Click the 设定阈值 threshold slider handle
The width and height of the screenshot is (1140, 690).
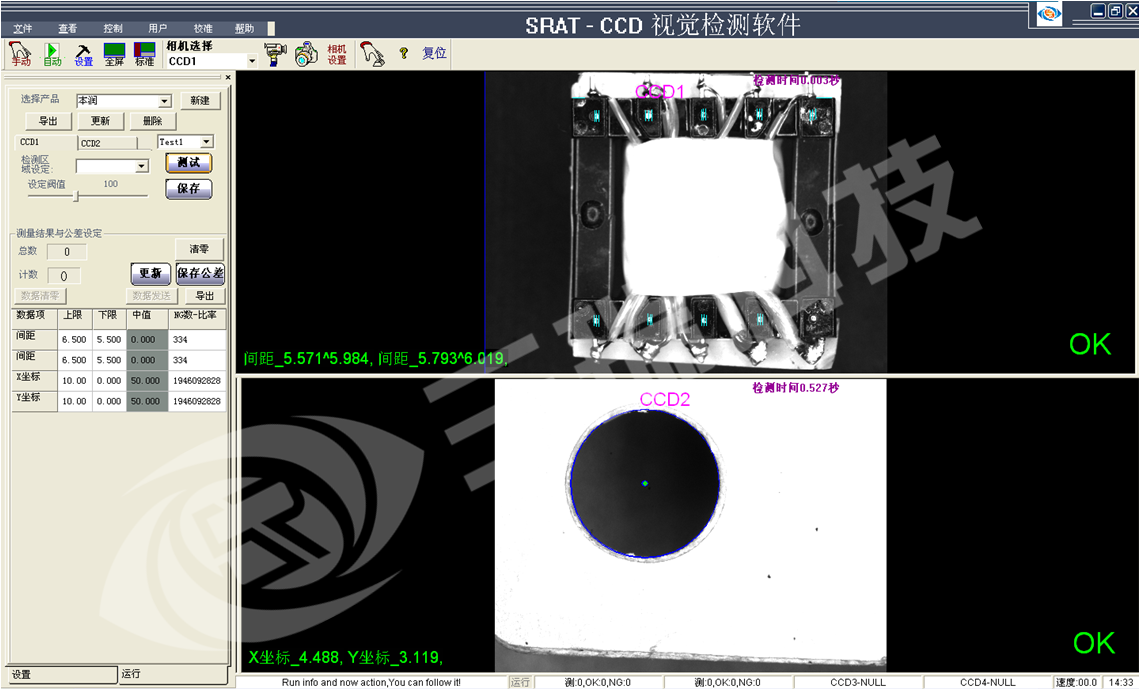[76, 196]
